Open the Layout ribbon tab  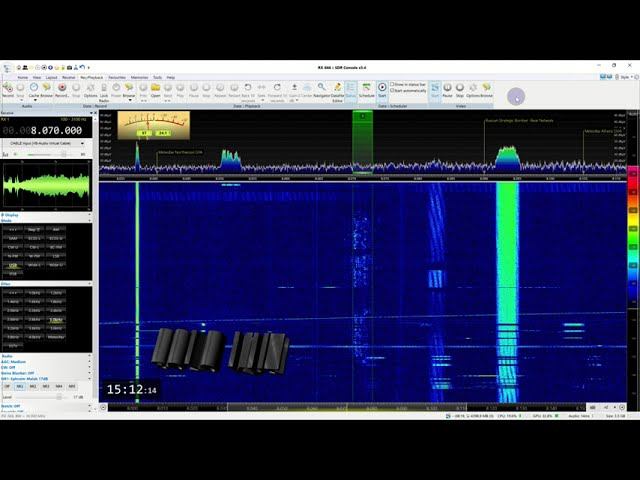[x=51, y=77]
